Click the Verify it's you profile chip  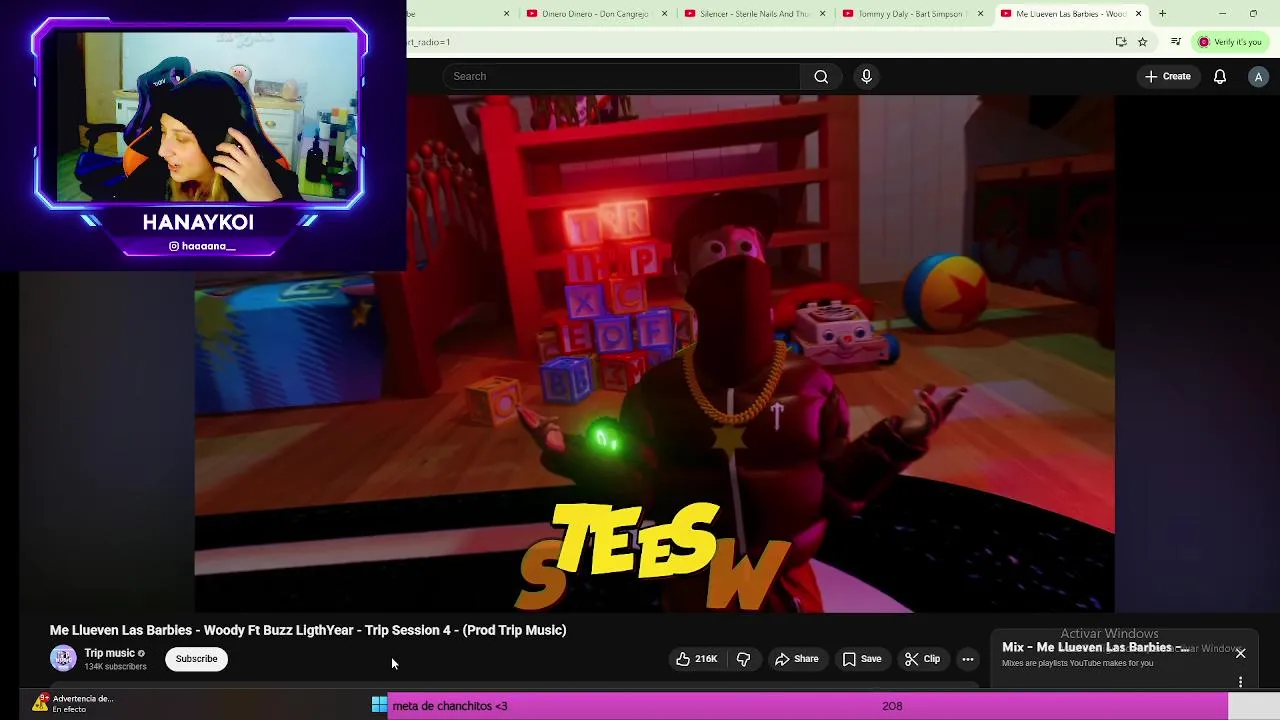(1230, 42)
